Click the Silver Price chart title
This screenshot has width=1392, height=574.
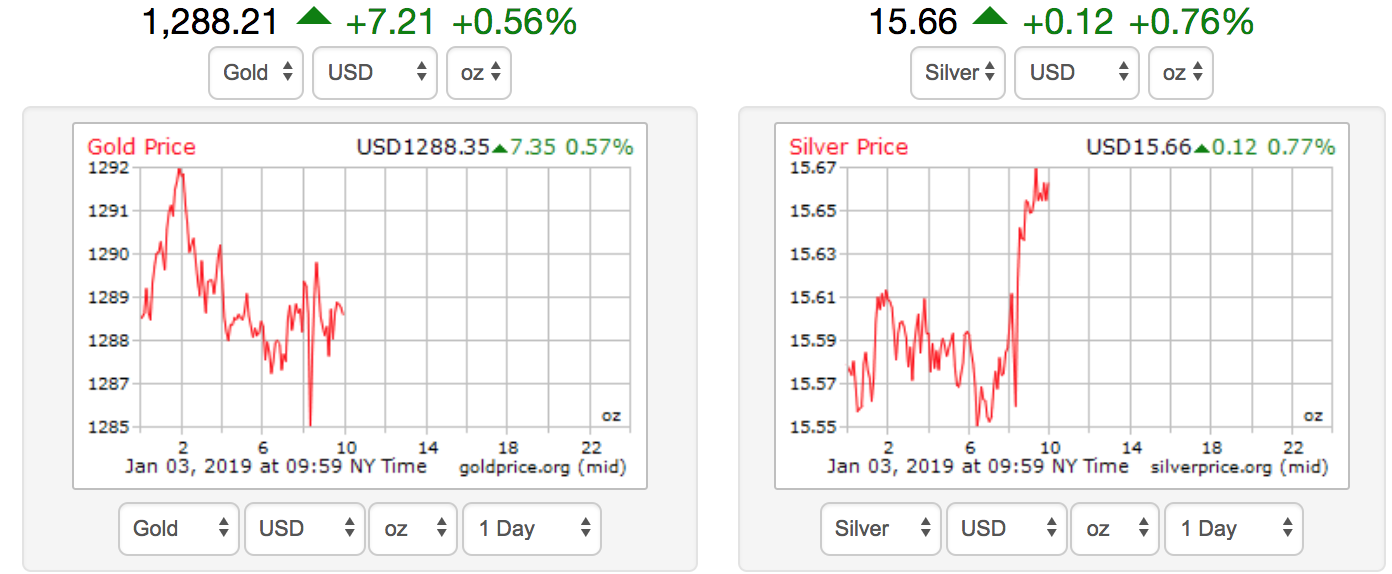coord(849,147)
